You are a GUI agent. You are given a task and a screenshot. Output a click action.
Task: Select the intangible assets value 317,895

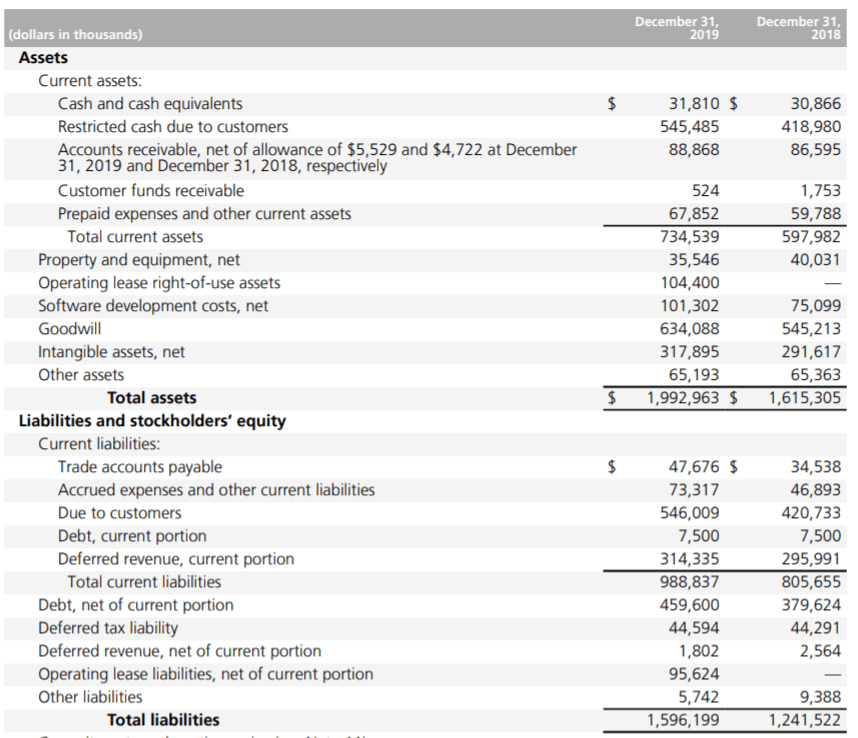(689, 351)
